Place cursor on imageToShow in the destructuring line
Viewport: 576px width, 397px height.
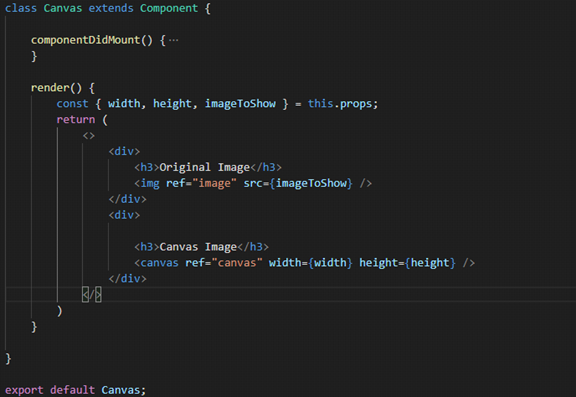pos(240,104)
